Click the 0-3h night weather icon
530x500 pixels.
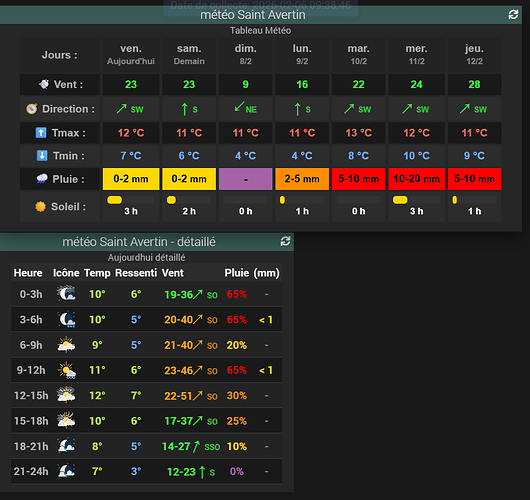pyautogui.click(x=66, y=294)
